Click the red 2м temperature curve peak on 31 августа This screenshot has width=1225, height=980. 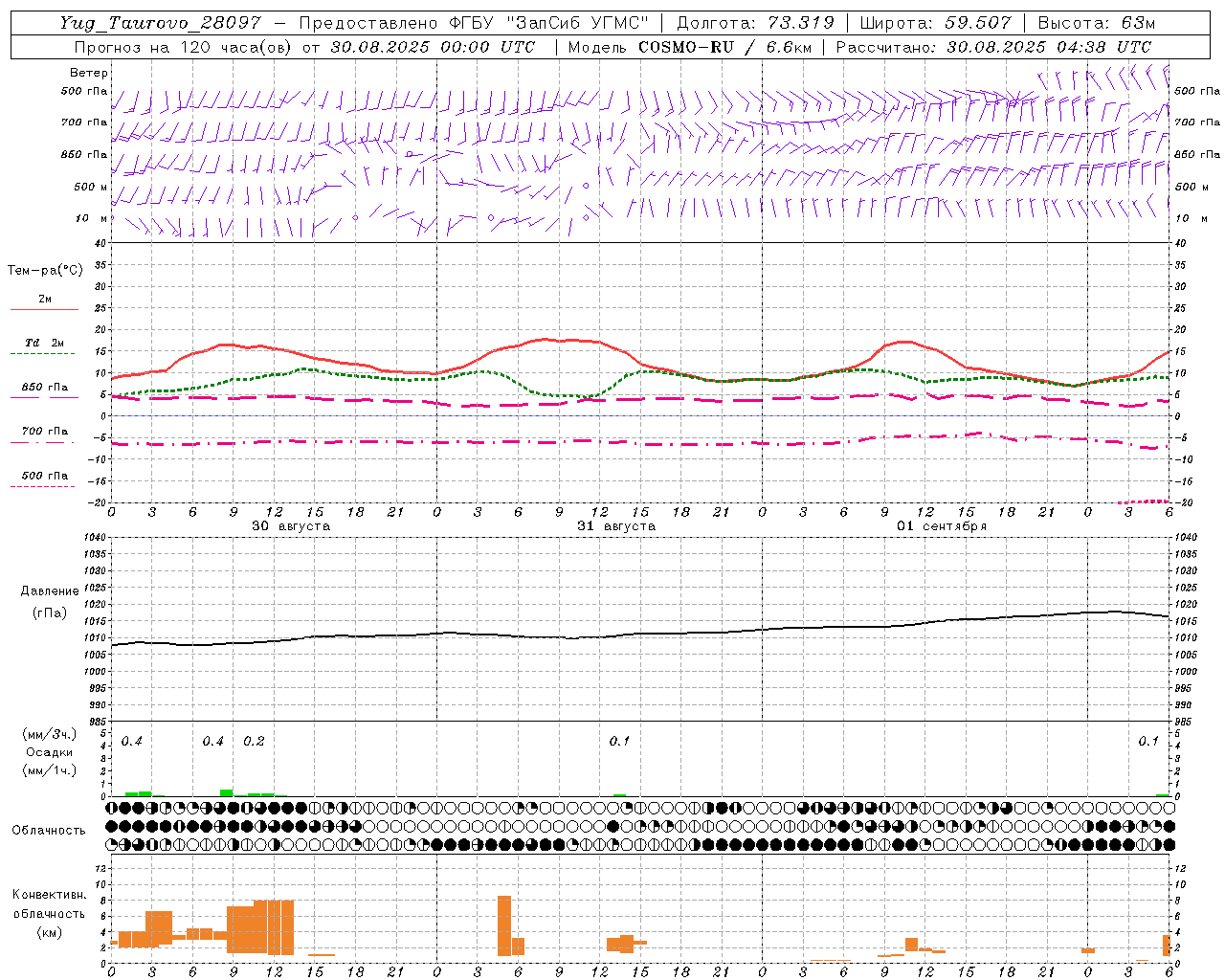pyautogui.click(x=543, y=339)
